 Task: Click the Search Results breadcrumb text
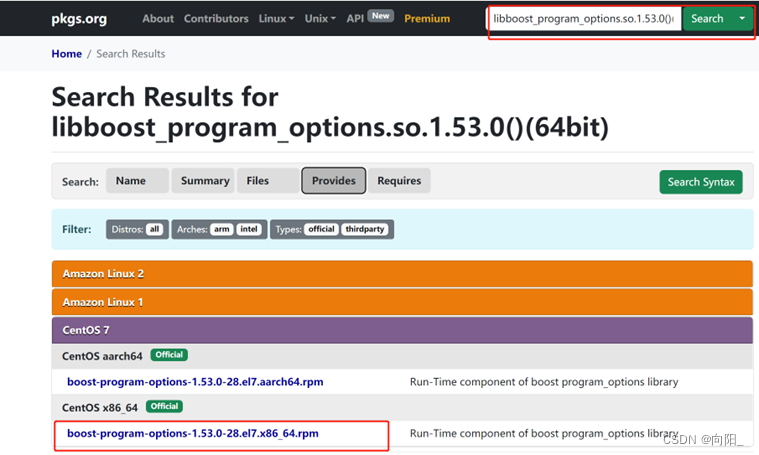pos(131,54)
